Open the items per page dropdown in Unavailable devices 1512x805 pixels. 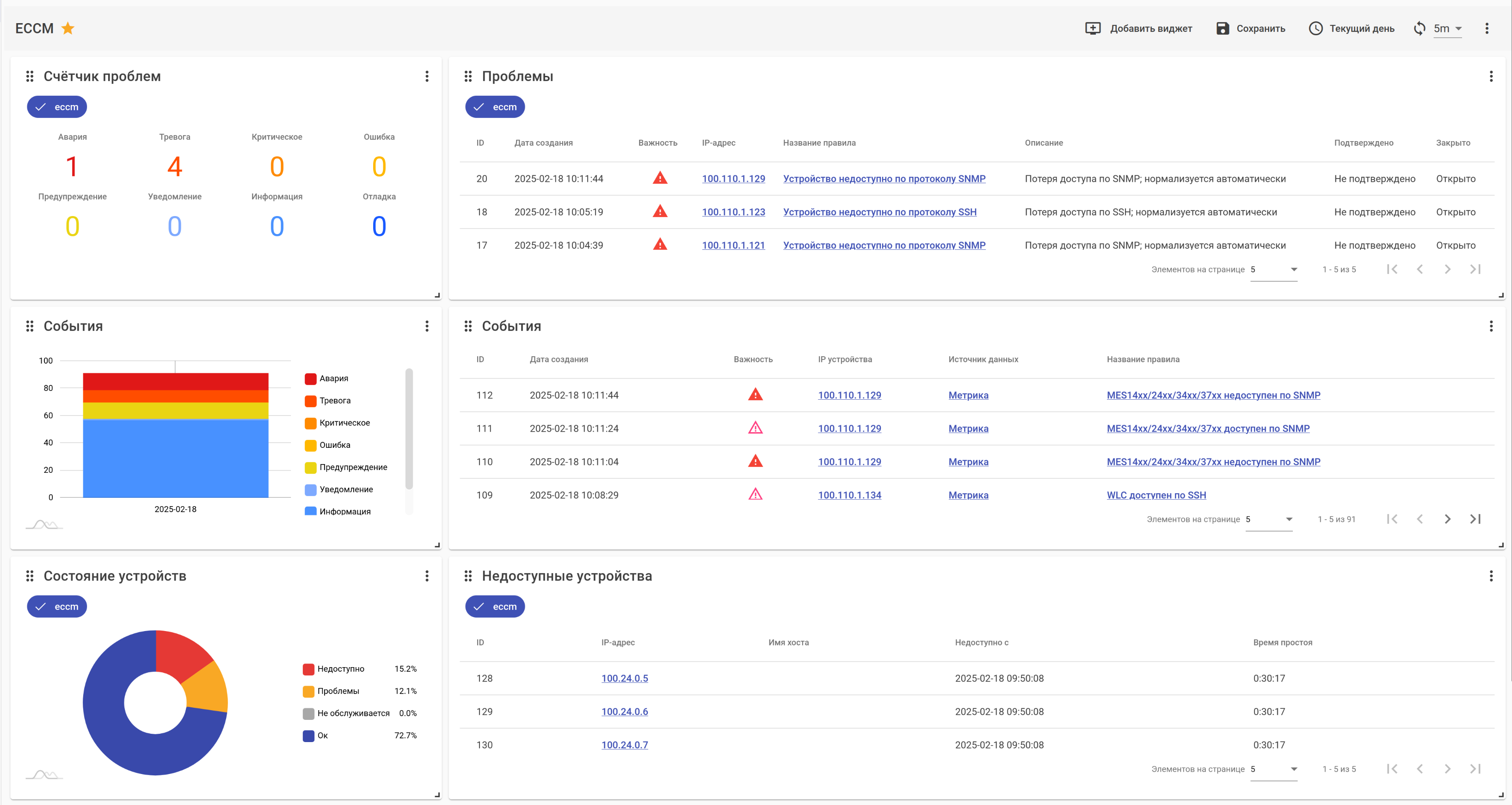pyautogui.click(x=1274, y=769)
